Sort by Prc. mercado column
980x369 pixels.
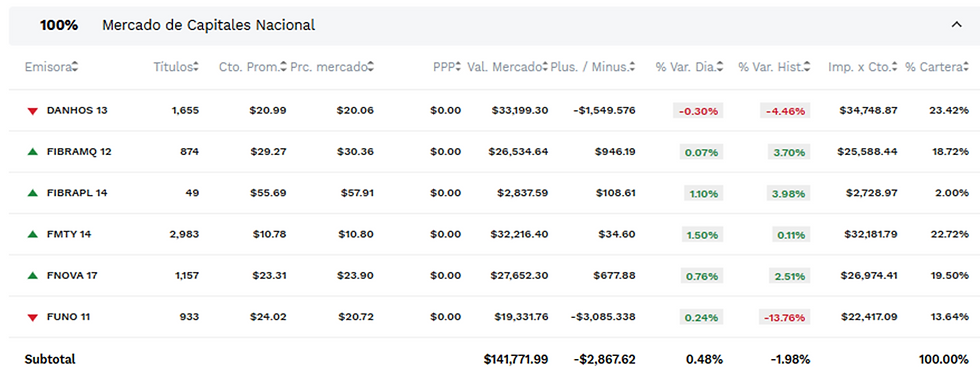pyautogui.click(x=332, y=67)
